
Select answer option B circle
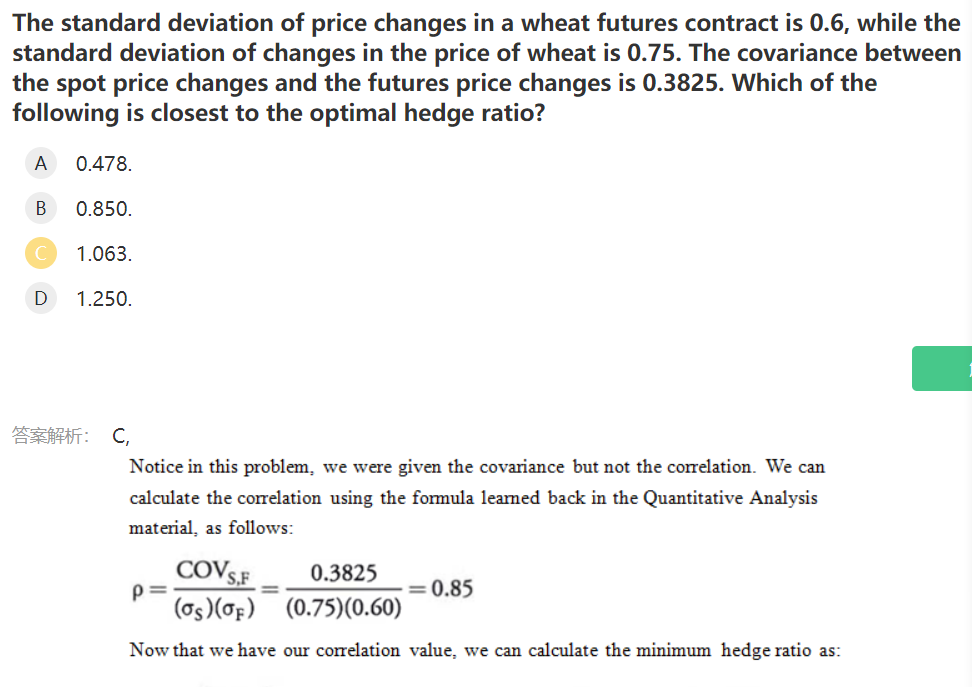point(40,208)
